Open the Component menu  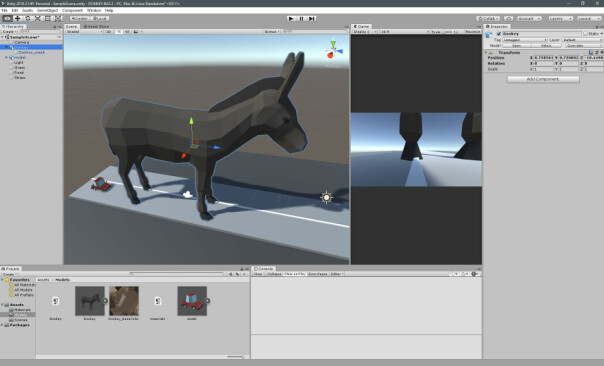tap(72, 10)
